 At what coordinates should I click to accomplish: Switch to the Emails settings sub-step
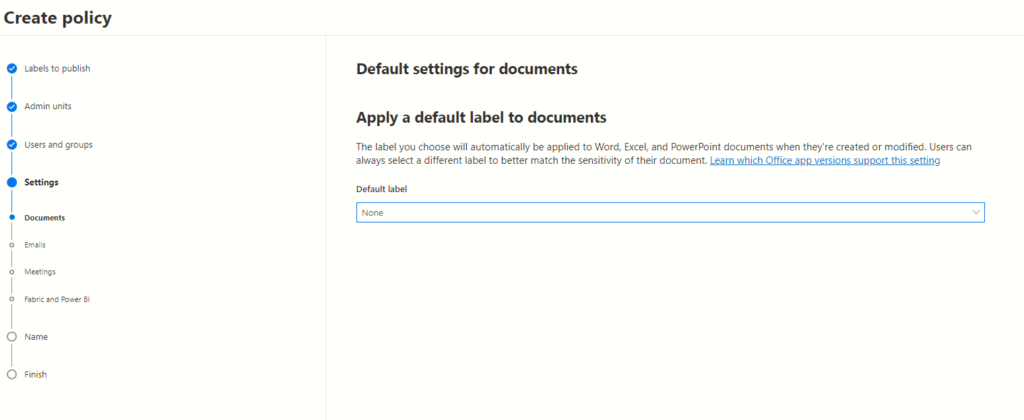[35, 244]
